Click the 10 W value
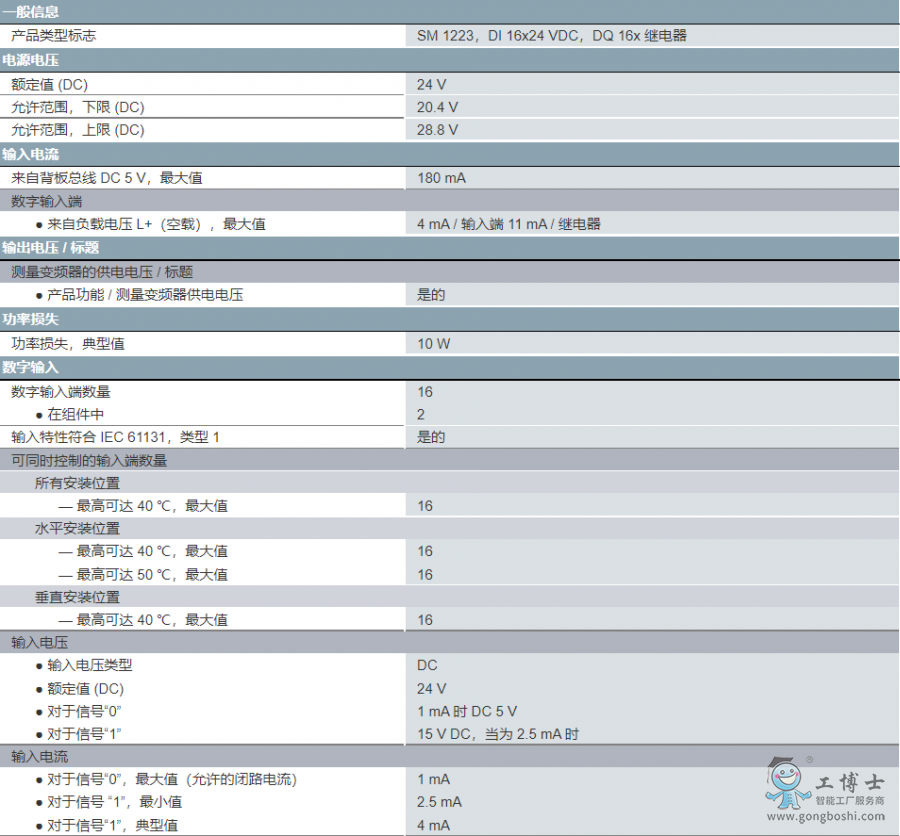This screenshot has height=836, width=900. click(434, 343)
